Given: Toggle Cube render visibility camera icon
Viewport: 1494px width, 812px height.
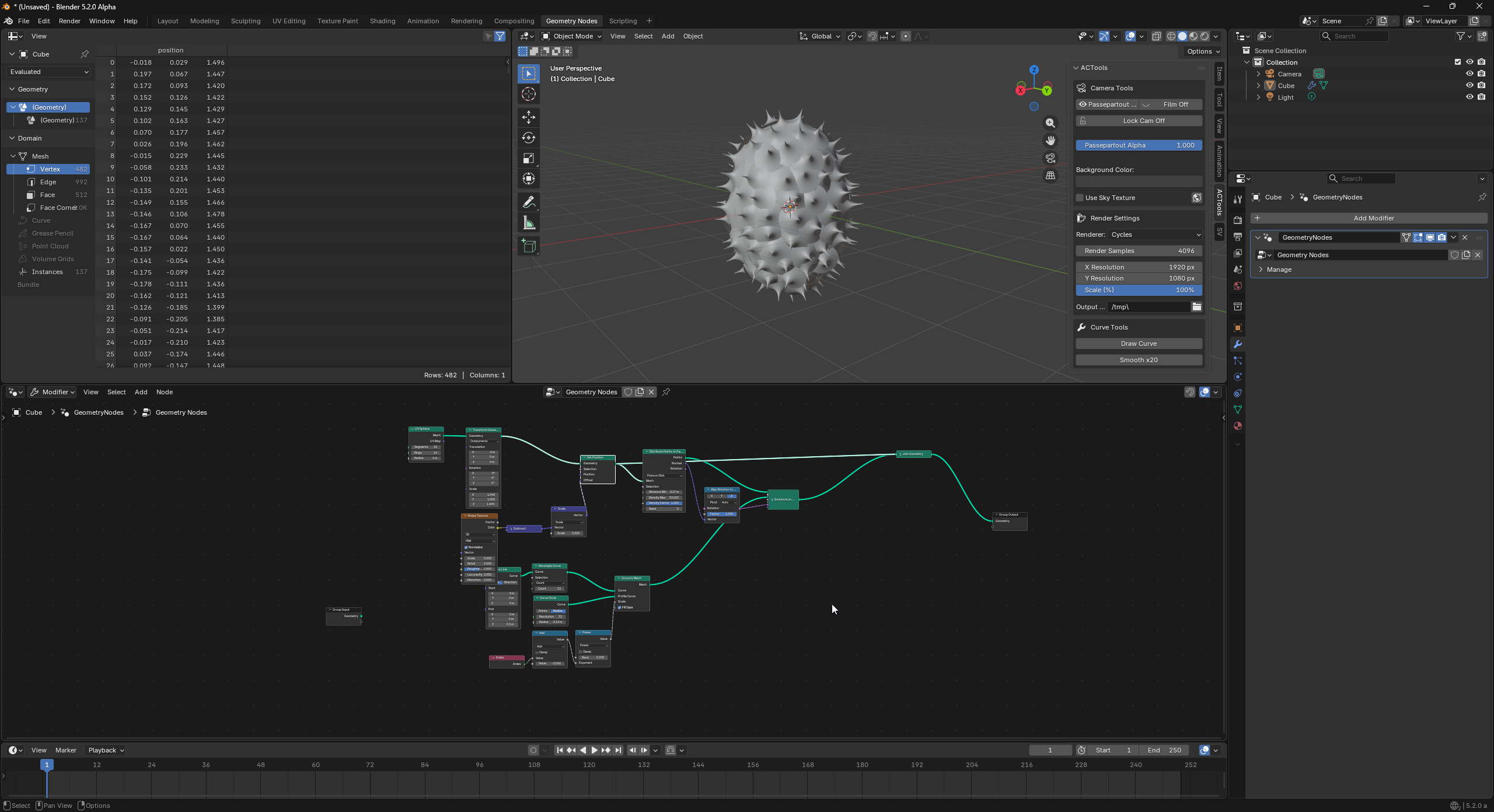Looking at the screenshot, I should point(1481,86).
